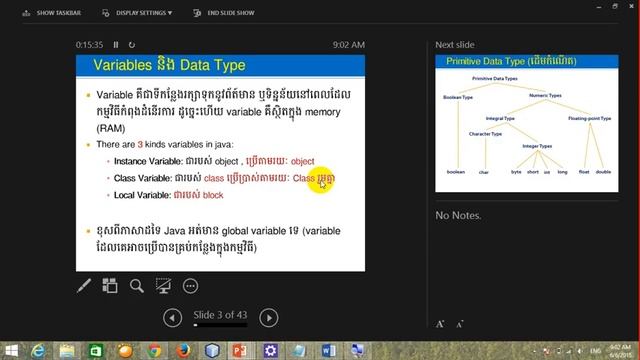Click the taskbar date and time
This screenshot has width=640, height=360.
coord(620,351)
